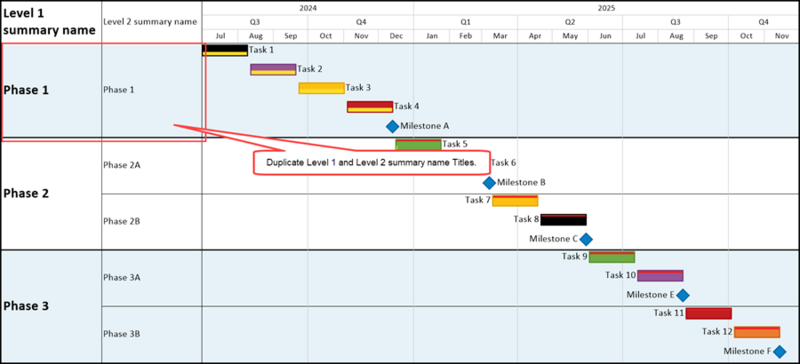800x364 pixels.
Task: Click the "Milestone C" label text
Action: (x=554, y=238)
